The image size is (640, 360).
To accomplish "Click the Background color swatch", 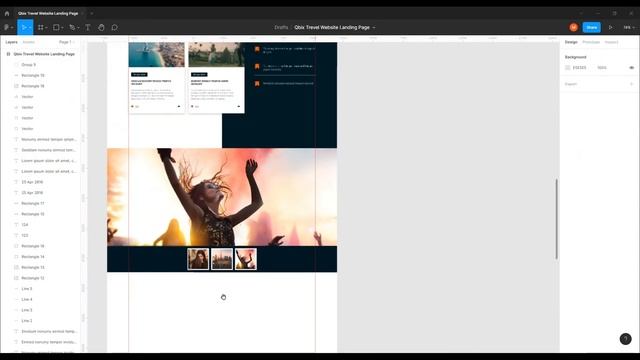I will tap(568, 68).
